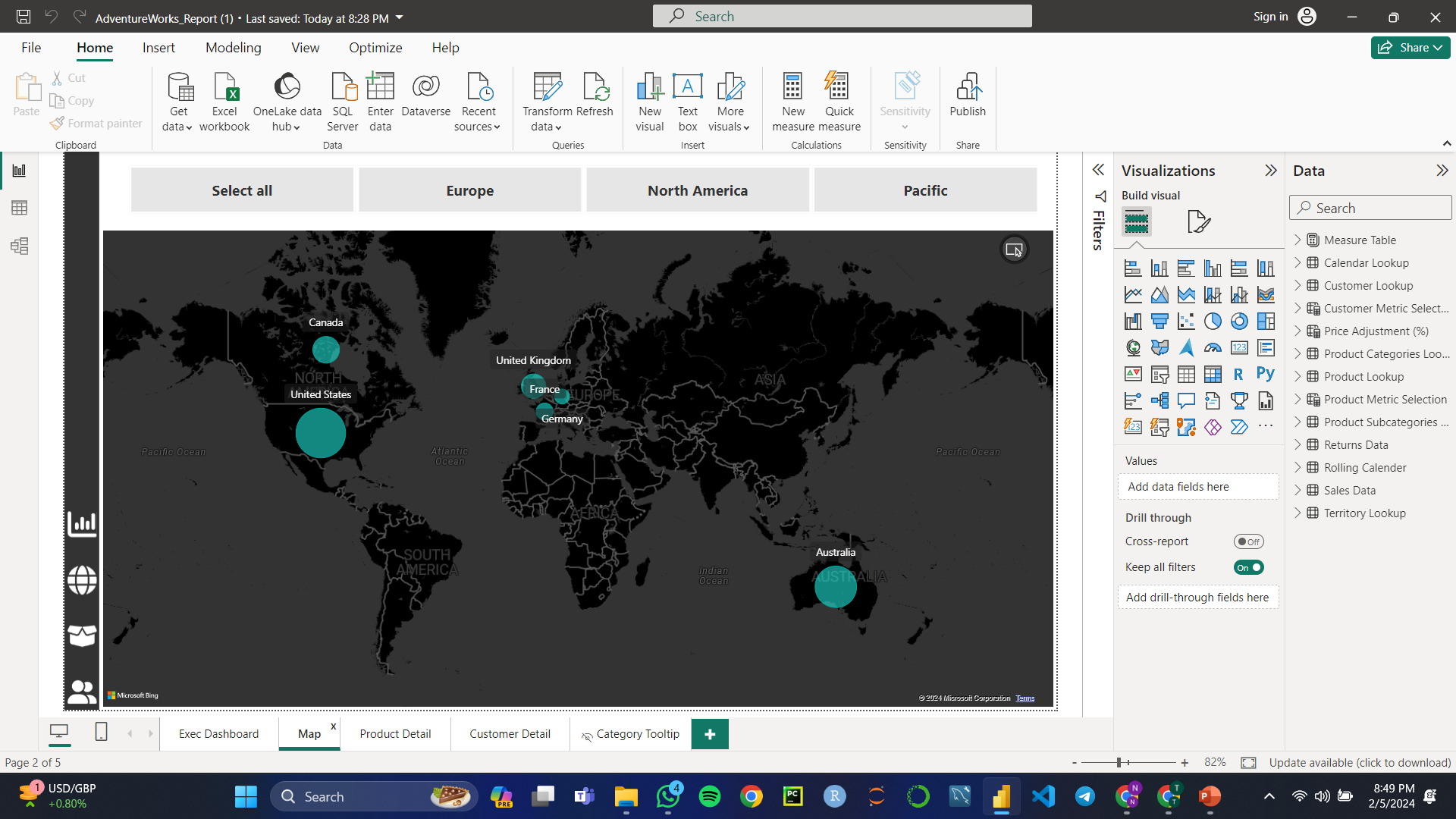The width and height of the screenshot is (1456, 819).
Task: Expand the Customer Lookup table
Action: pyautogui.click(x=1298, y=285)
